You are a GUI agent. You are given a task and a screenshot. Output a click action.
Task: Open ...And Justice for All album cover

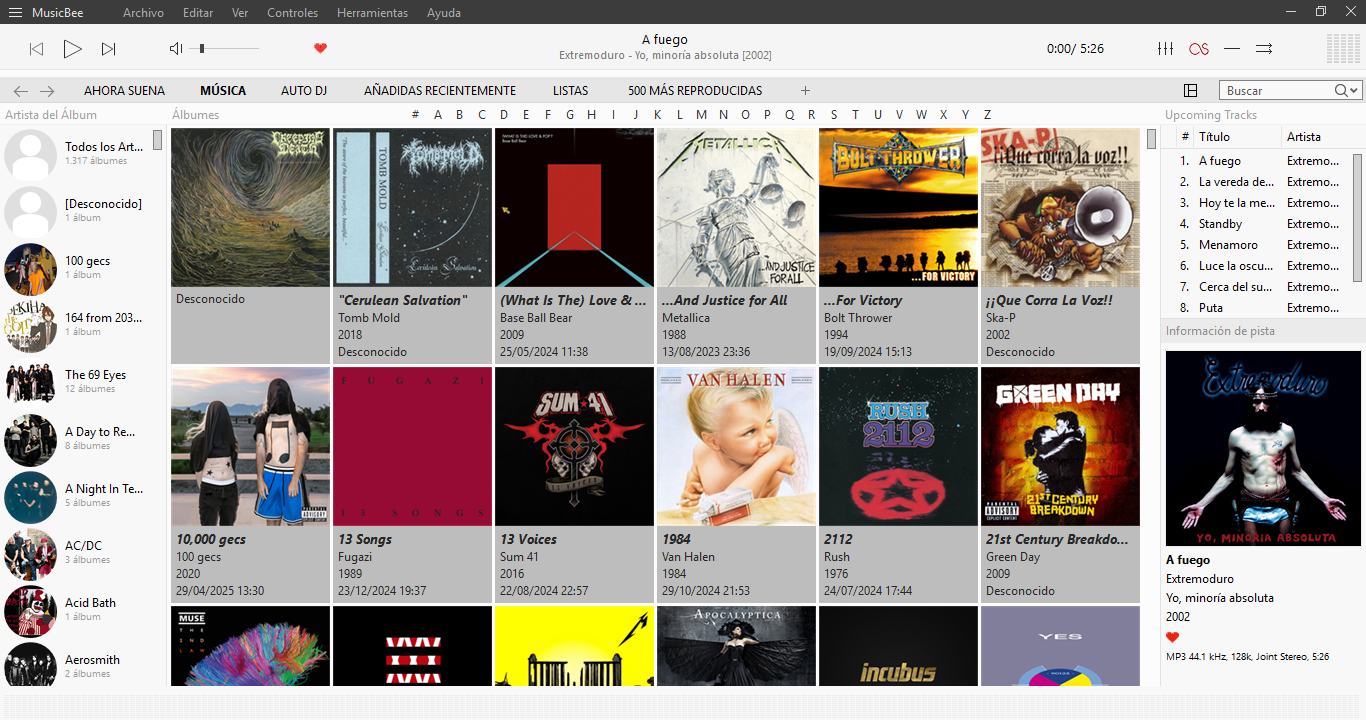736,208
